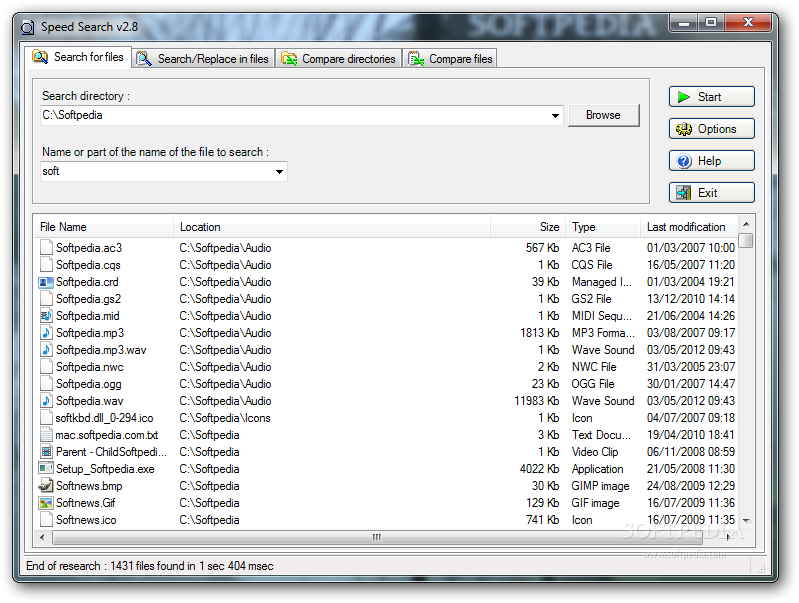The width and height of the screenshot is (799, 603).
Task: Click the vertical scrollbar thumb
Action: pos(746,240)
